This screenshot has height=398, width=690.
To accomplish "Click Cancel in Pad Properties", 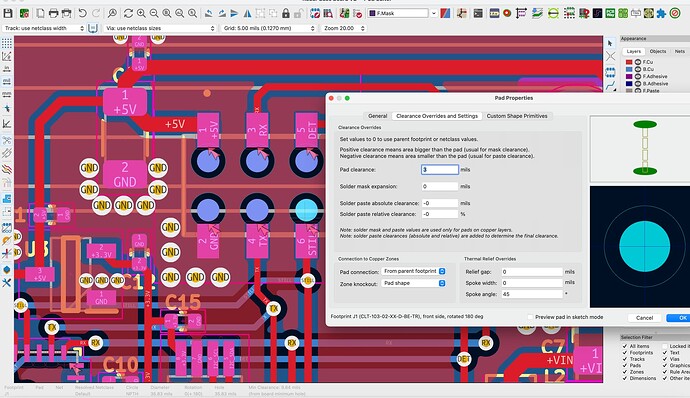I will pyautogui.click(x=644, y=318).
